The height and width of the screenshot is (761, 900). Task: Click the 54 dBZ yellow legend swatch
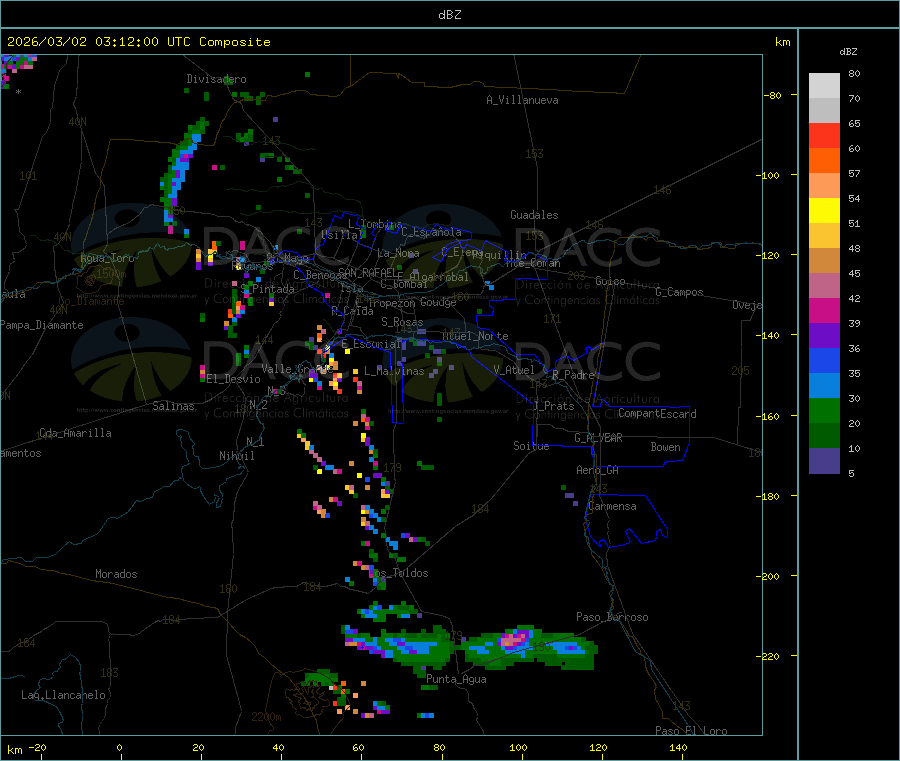(x=824, y=211)
